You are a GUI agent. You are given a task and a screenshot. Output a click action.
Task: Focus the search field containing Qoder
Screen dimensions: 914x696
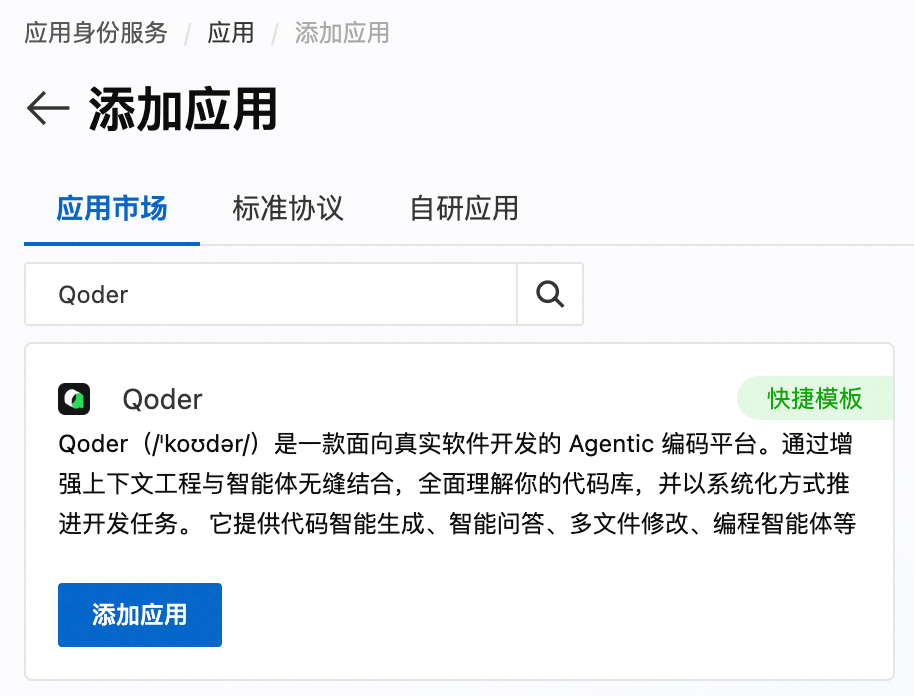point(270,294)
